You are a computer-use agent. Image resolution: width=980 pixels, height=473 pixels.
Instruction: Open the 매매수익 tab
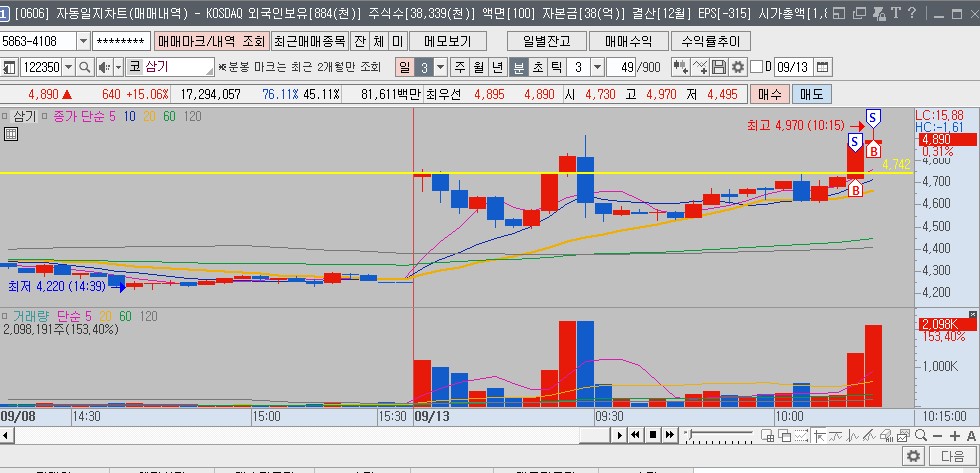point(628,42)
